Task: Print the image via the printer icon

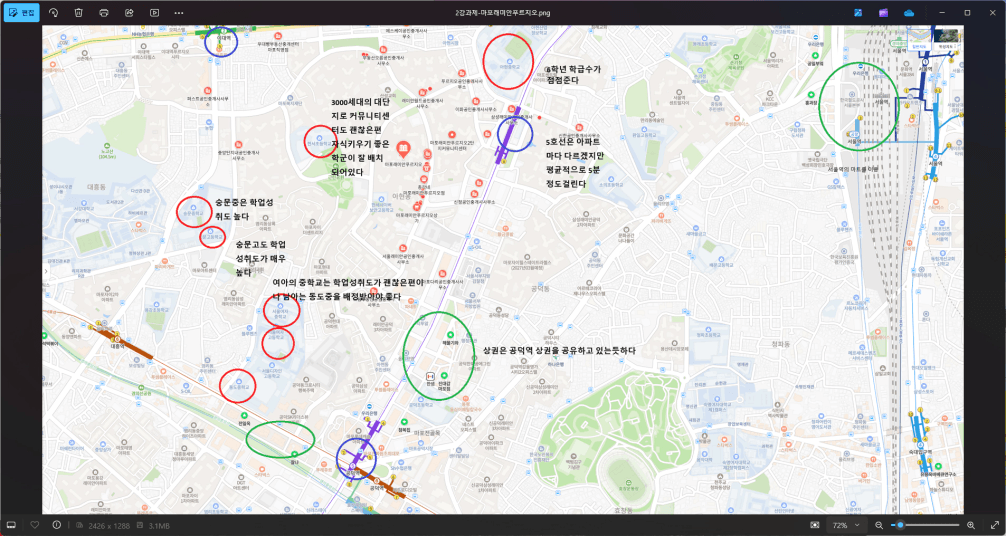Action: point(104,12)
